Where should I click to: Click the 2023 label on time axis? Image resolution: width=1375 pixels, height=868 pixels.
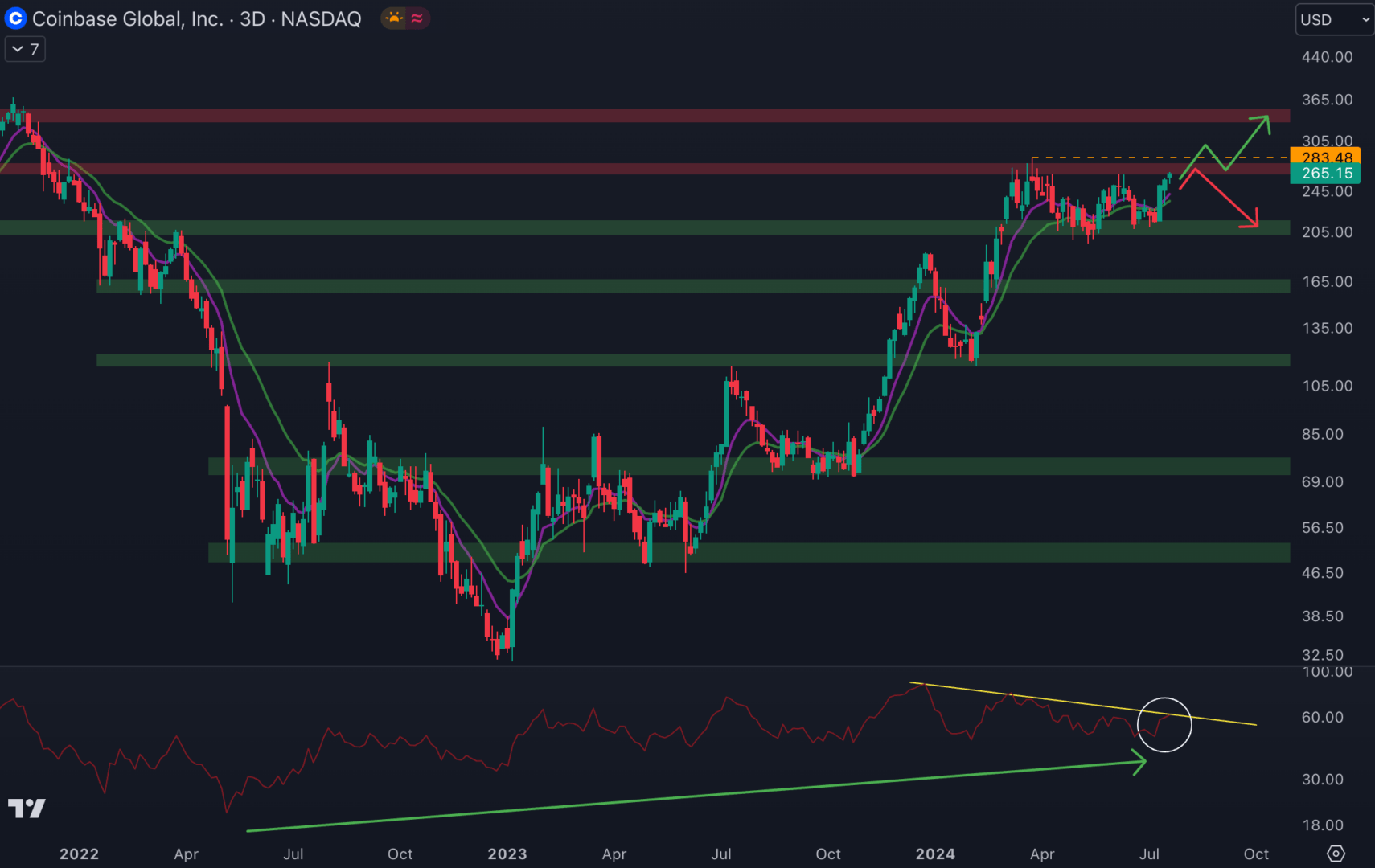click(507, 854)
